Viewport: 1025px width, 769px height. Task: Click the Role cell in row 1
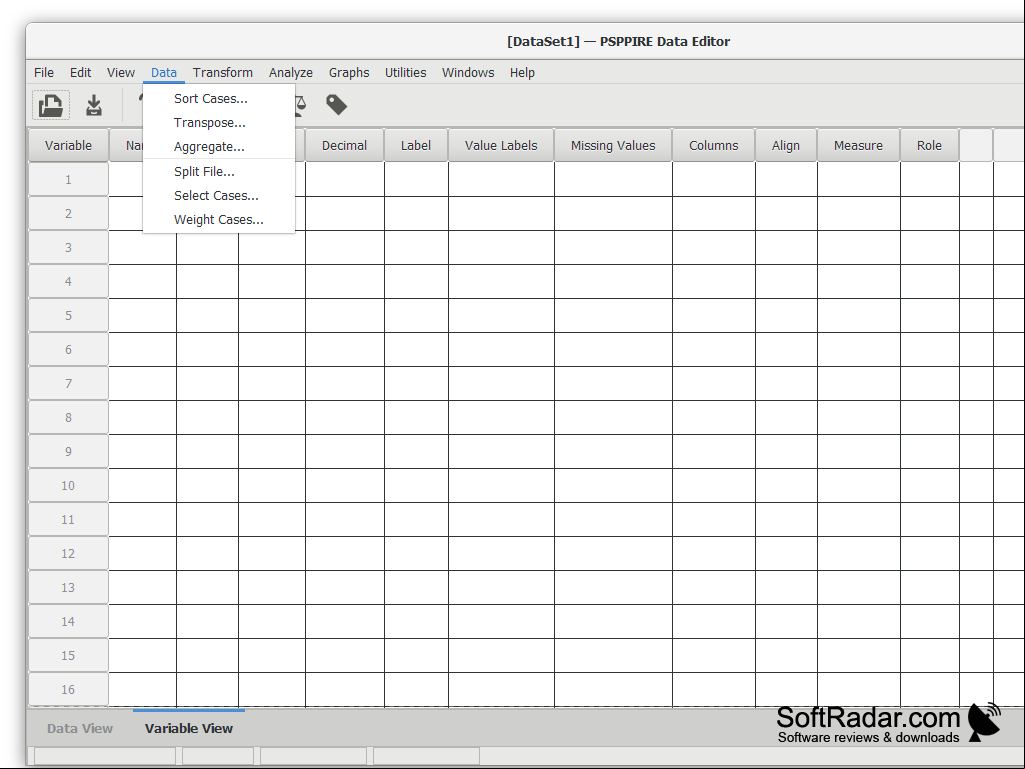click(x=930, y=179)
